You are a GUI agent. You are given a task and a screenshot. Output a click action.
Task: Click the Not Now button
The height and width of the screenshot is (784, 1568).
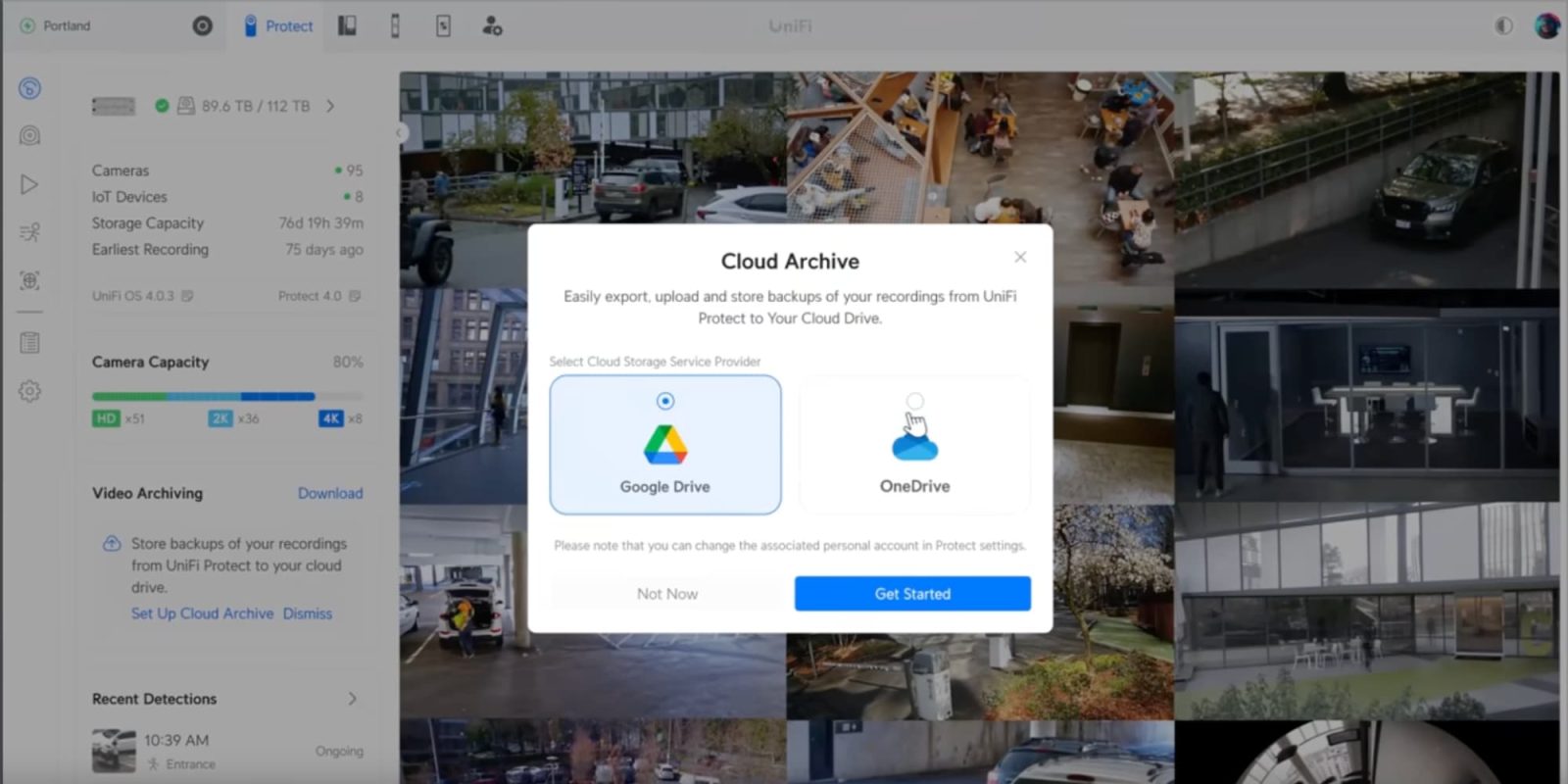[667, 594]
